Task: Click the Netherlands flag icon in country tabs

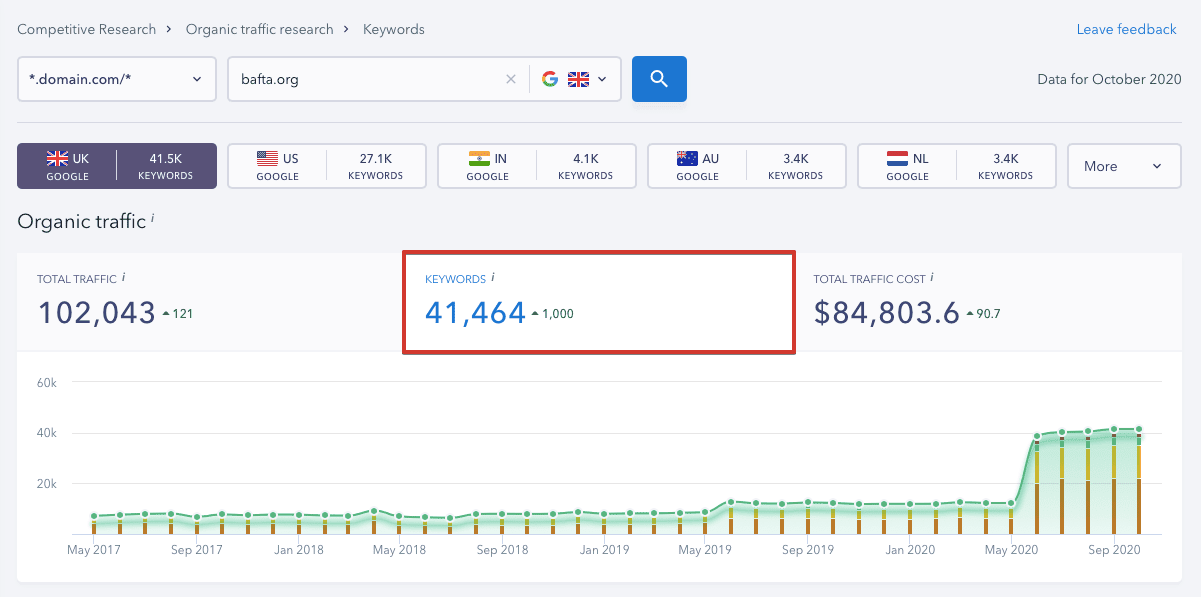Action: (897, 158)
